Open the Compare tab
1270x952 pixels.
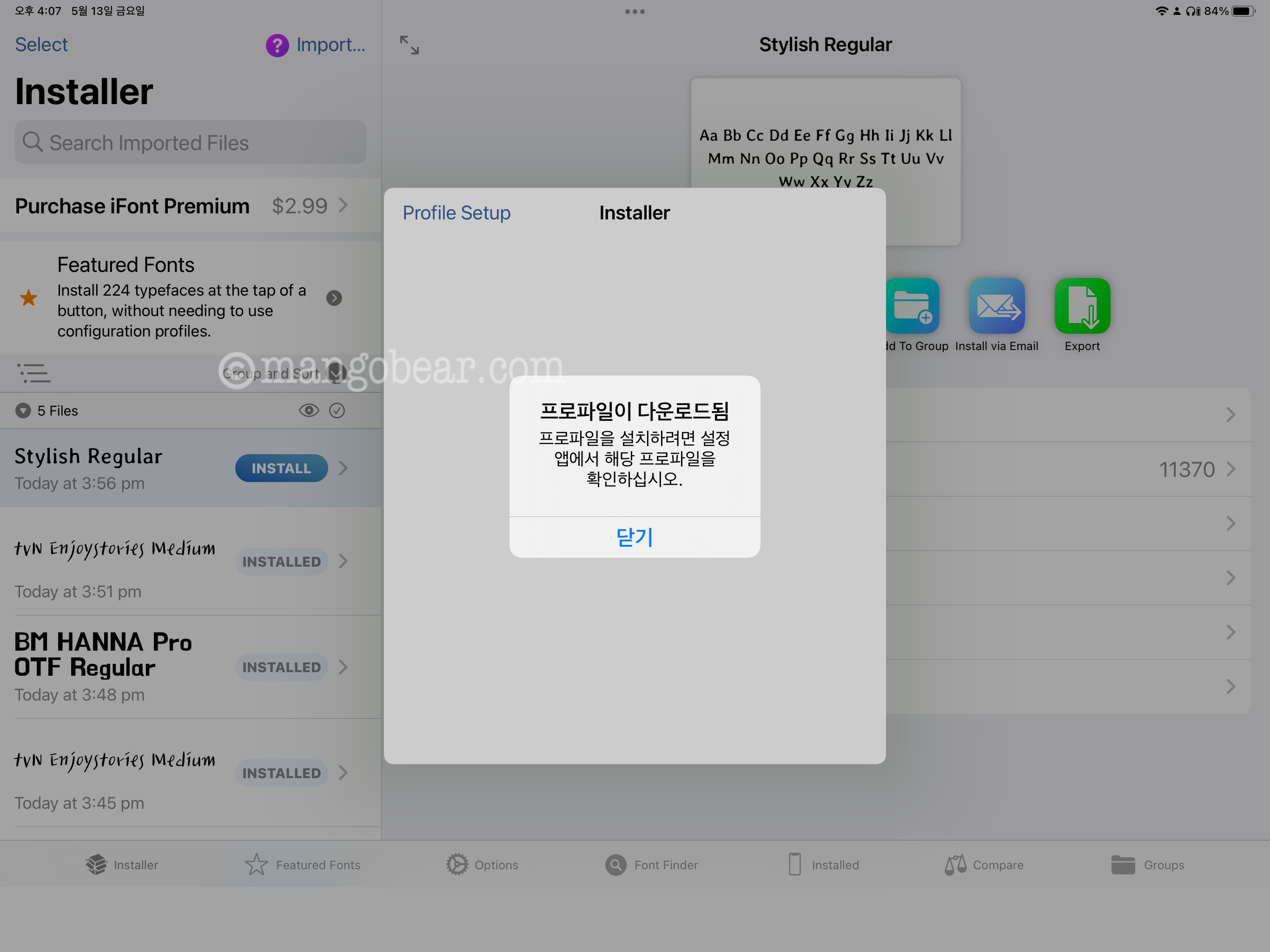[x=984, y=865]
